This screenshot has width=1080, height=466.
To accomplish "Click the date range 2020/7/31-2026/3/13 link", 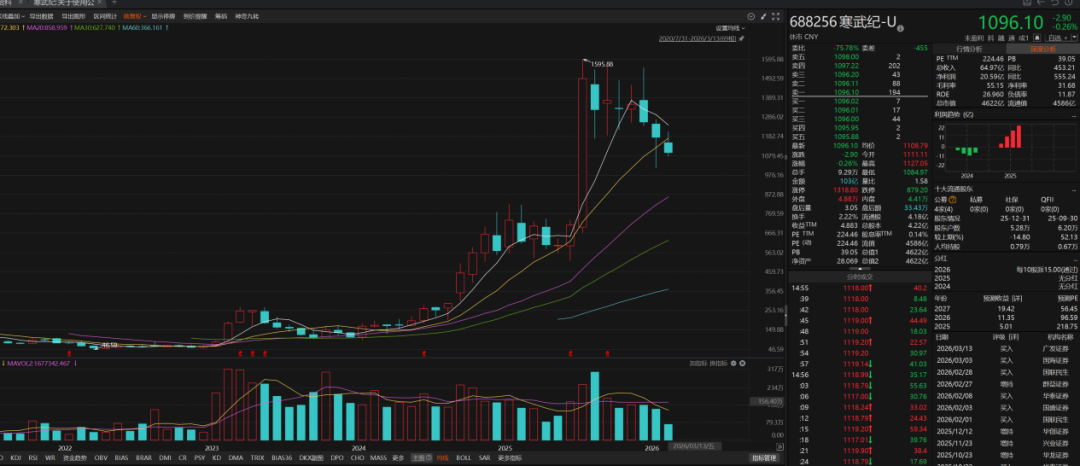I will (697, 39).
